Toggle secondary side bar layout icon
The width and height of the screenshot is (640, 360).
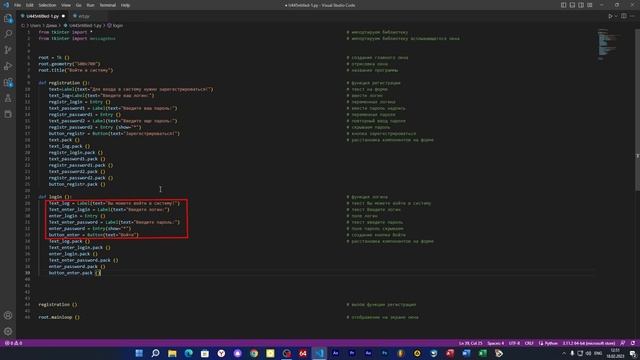pyautogui.click(x=581, y=5)
